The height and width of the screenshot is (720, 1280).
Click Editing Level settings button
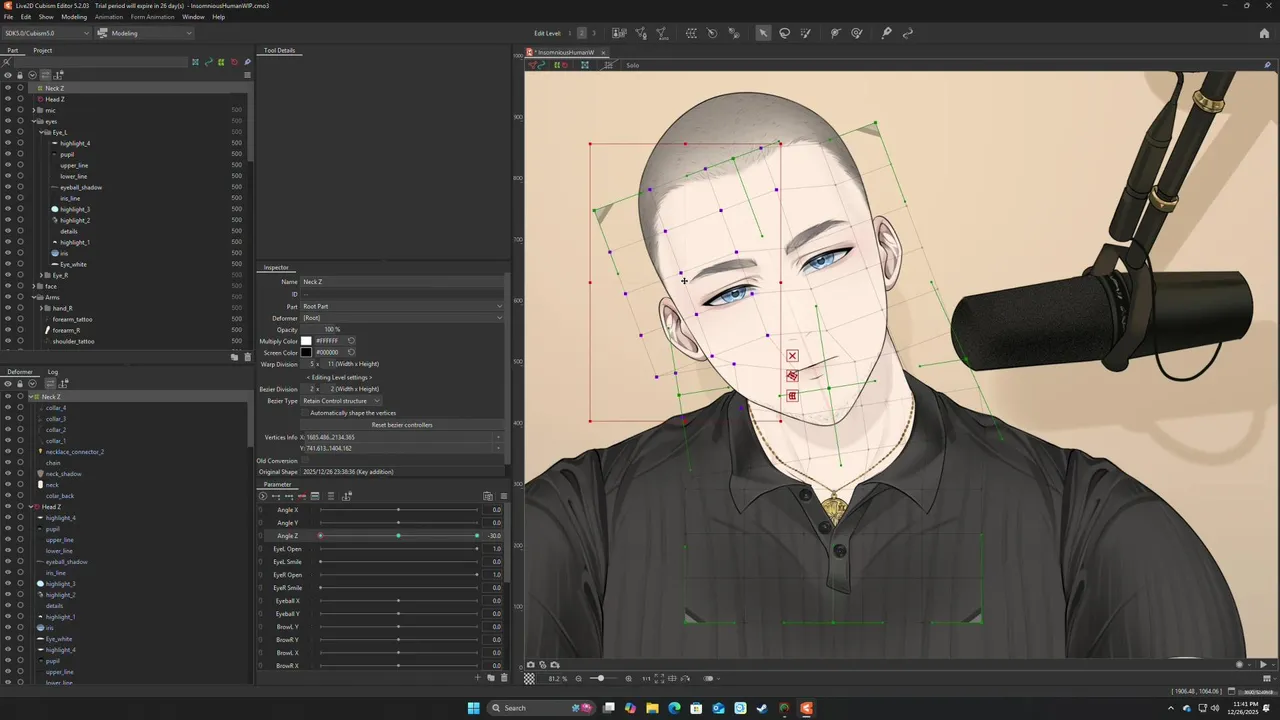click(x=339, y=377)
